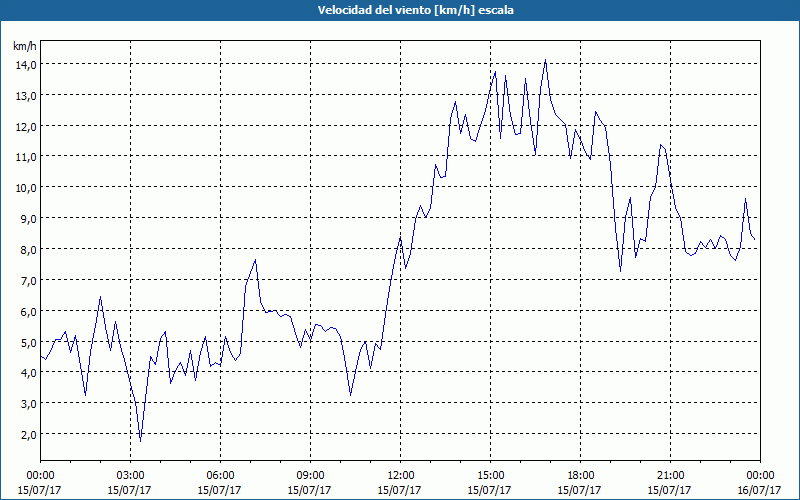Select the "14,0" y-axis value

[x=26, y=64]
